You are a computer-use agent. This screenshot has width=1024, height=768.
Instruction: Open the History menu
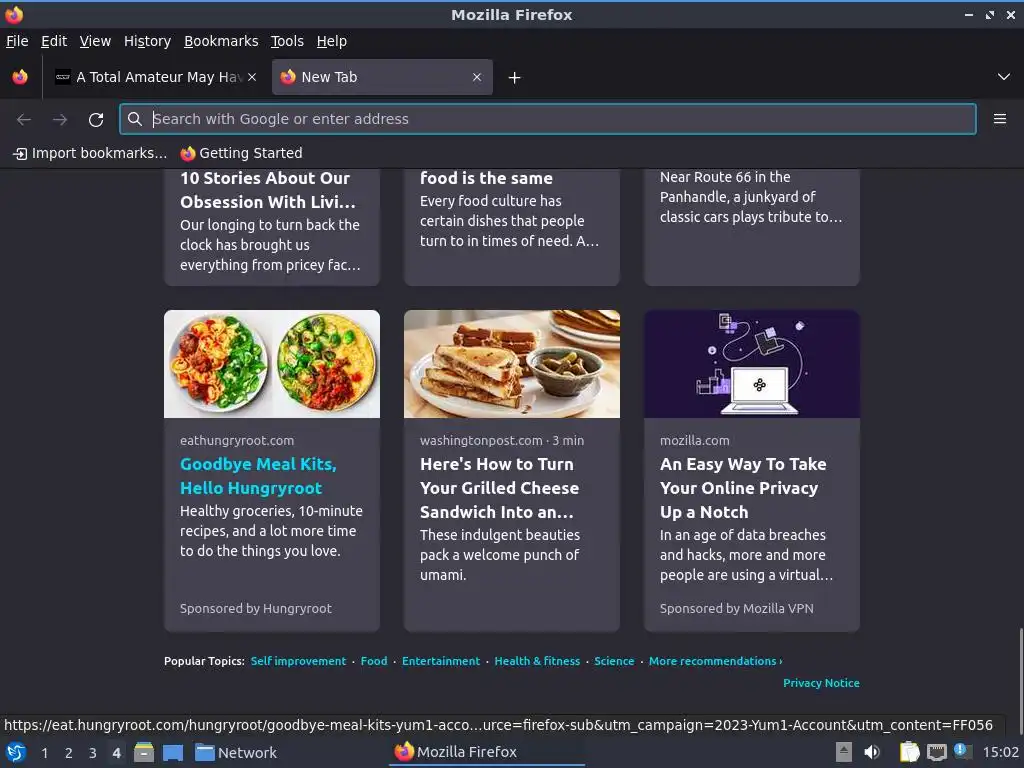148,41
